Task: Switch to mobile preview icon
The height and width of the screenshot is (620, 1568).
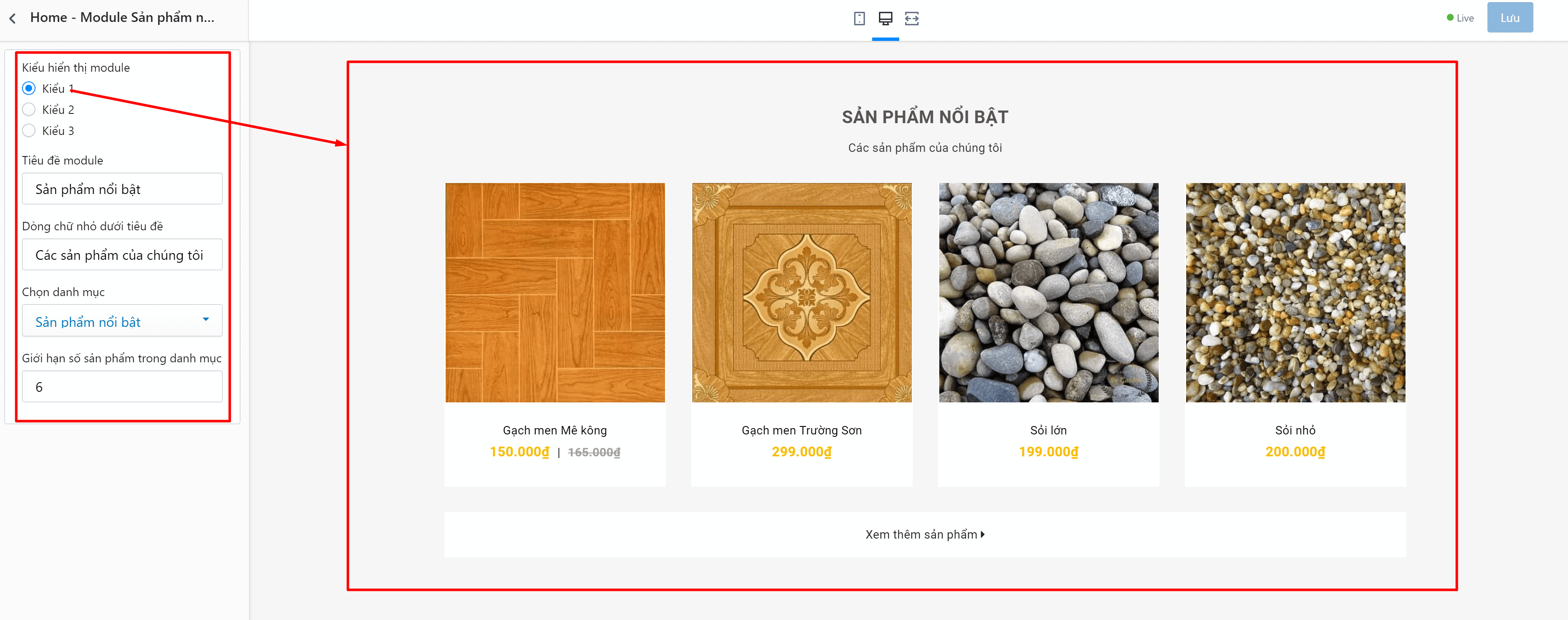Action: coord(859,18)
